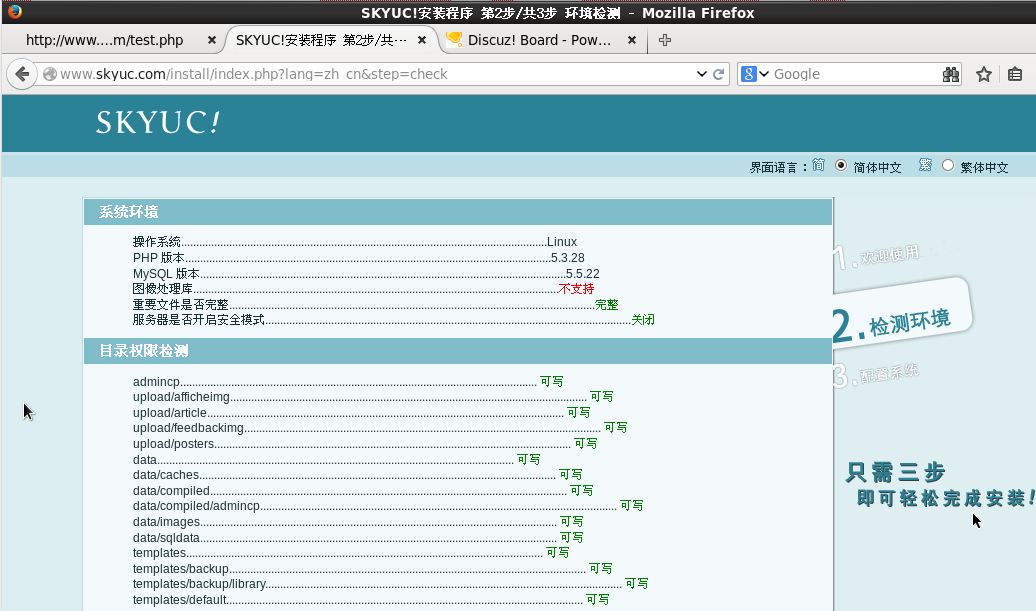This screenshot has height=611, width=1036.
Task: Reload the page with the refresh icon
Action: point(719,74)
